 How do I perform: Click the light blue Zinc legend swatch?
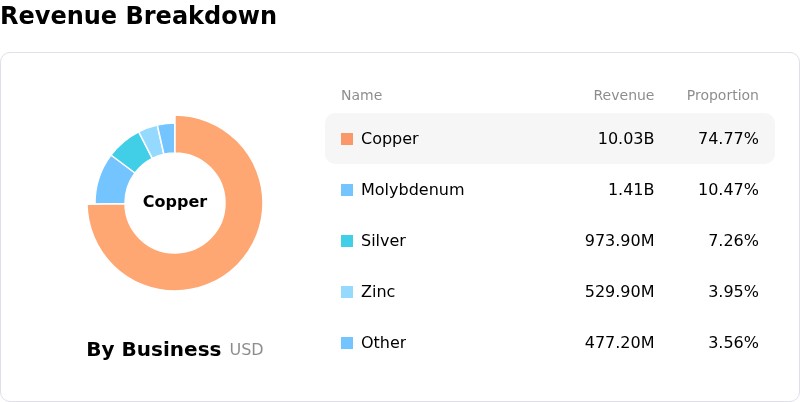(347, 292)
